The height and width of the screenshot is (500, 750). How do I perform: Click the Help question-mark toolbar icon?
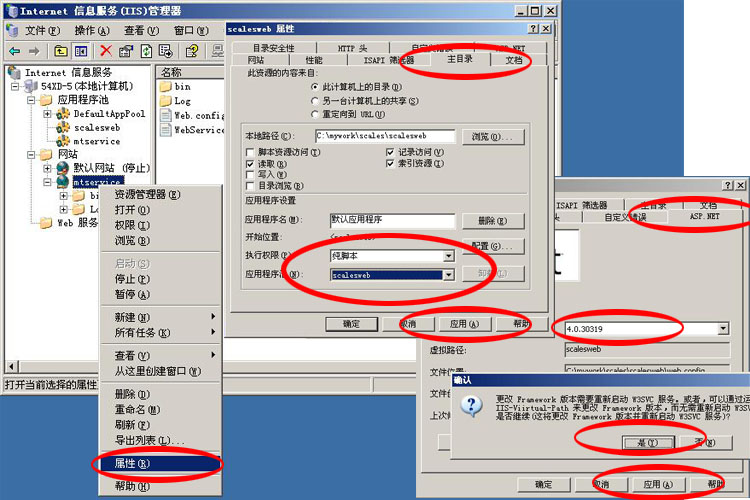[x=192, y=51]
